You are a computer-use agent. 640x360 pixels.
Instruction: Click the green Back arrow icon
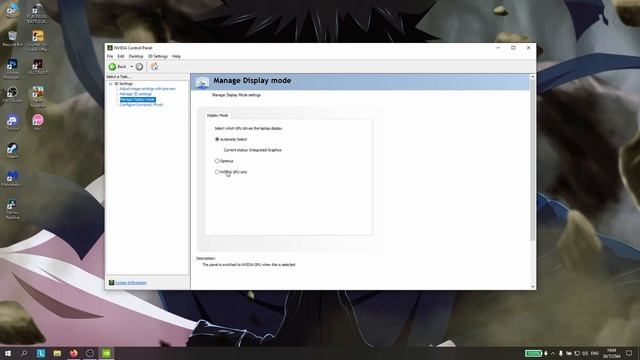pyautogui.click(x=112, y=67)
